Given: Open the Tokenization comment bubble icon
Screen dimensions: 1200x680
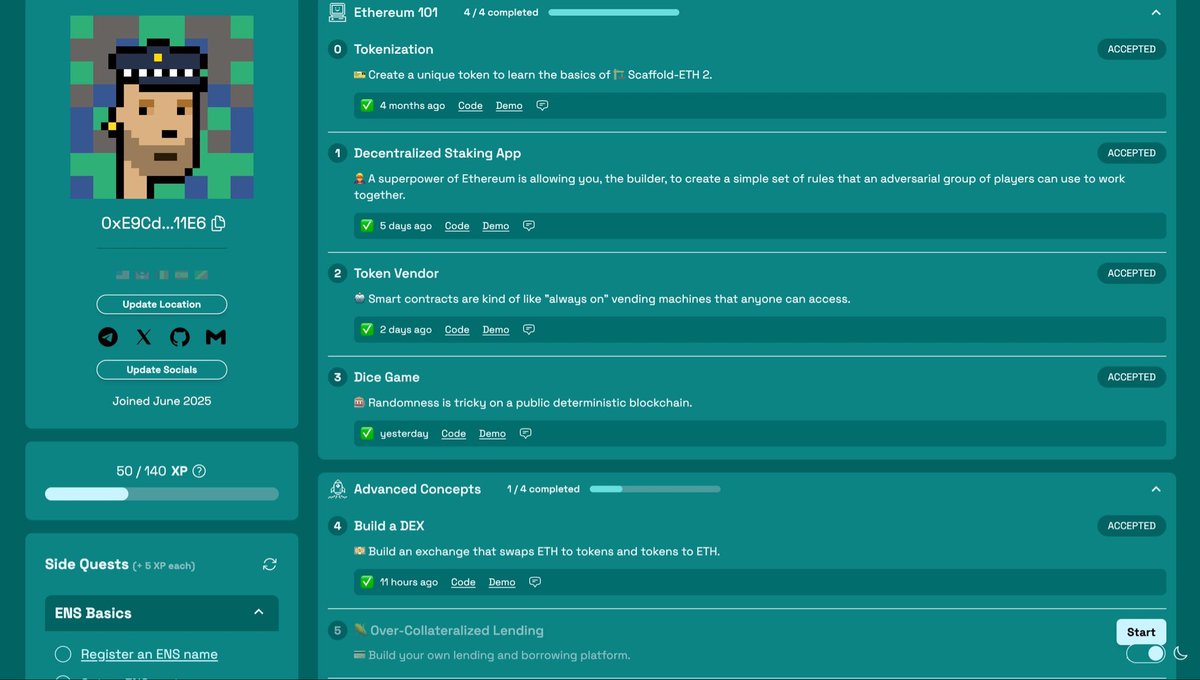Looking at the screenshot, I should pos(542,106).
